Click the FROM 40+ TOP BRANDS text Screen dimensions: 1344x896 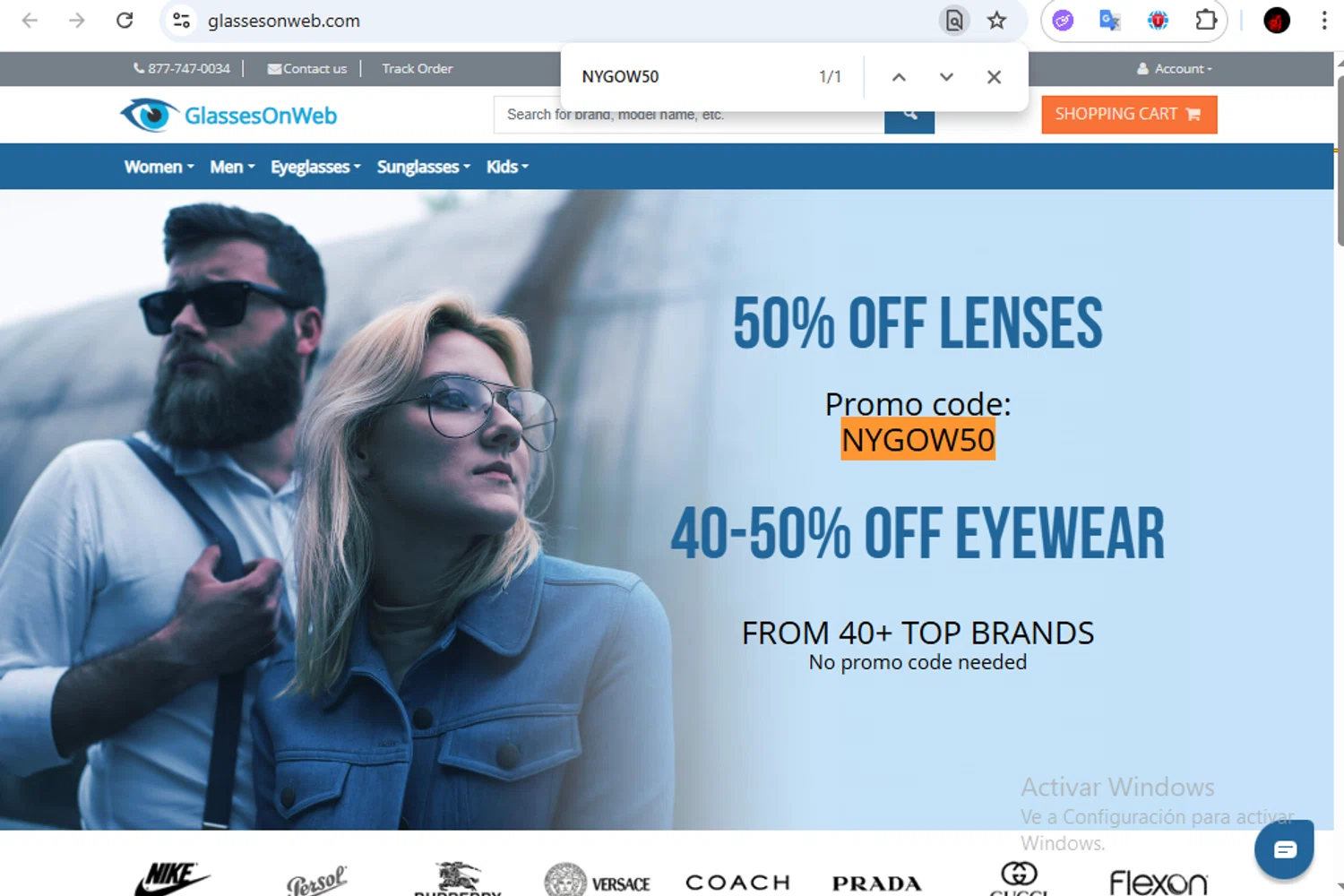click(x=918, y=633)
